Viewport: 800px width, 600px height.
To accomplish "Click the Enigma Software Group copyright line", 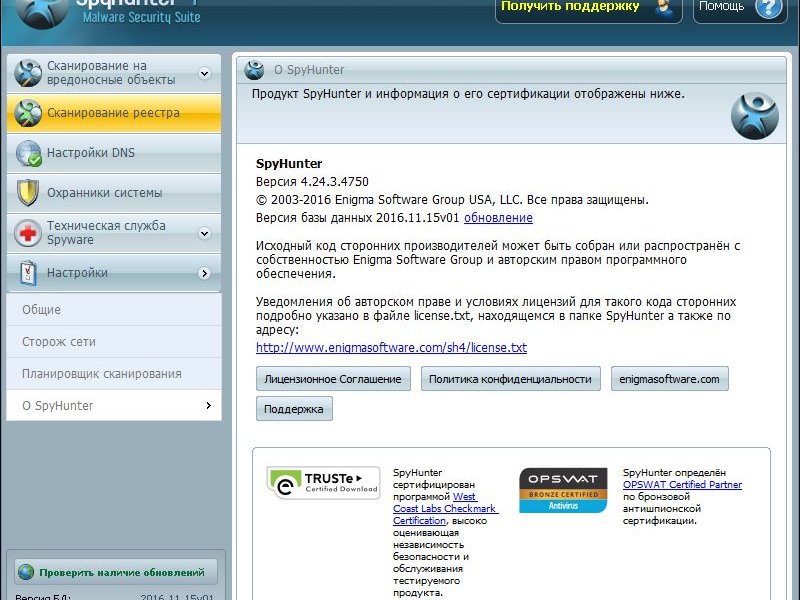I will (452, 199).
